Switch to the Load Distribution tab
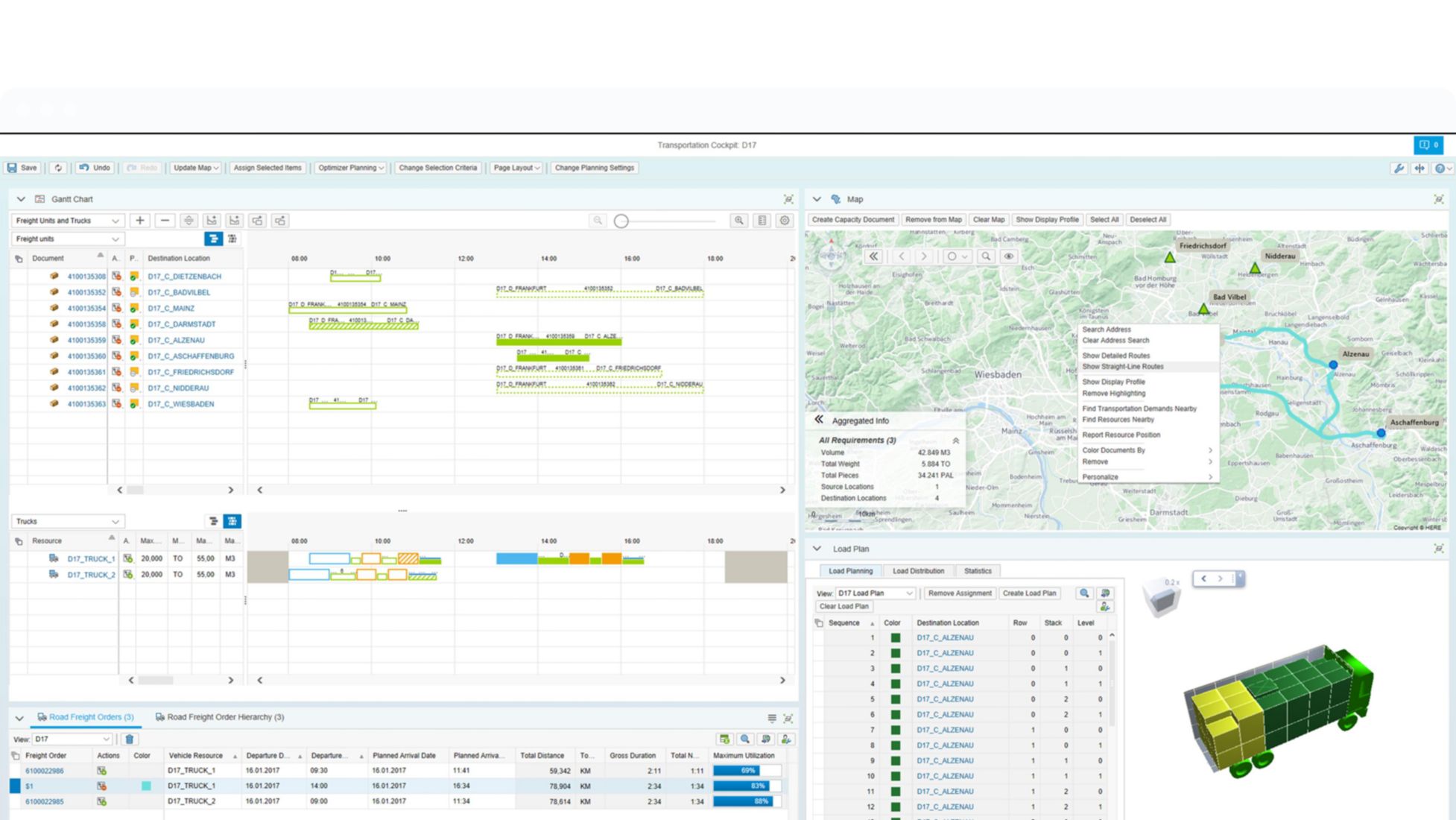This screenshot has height=820, width=1456. [x=918, y=571]
